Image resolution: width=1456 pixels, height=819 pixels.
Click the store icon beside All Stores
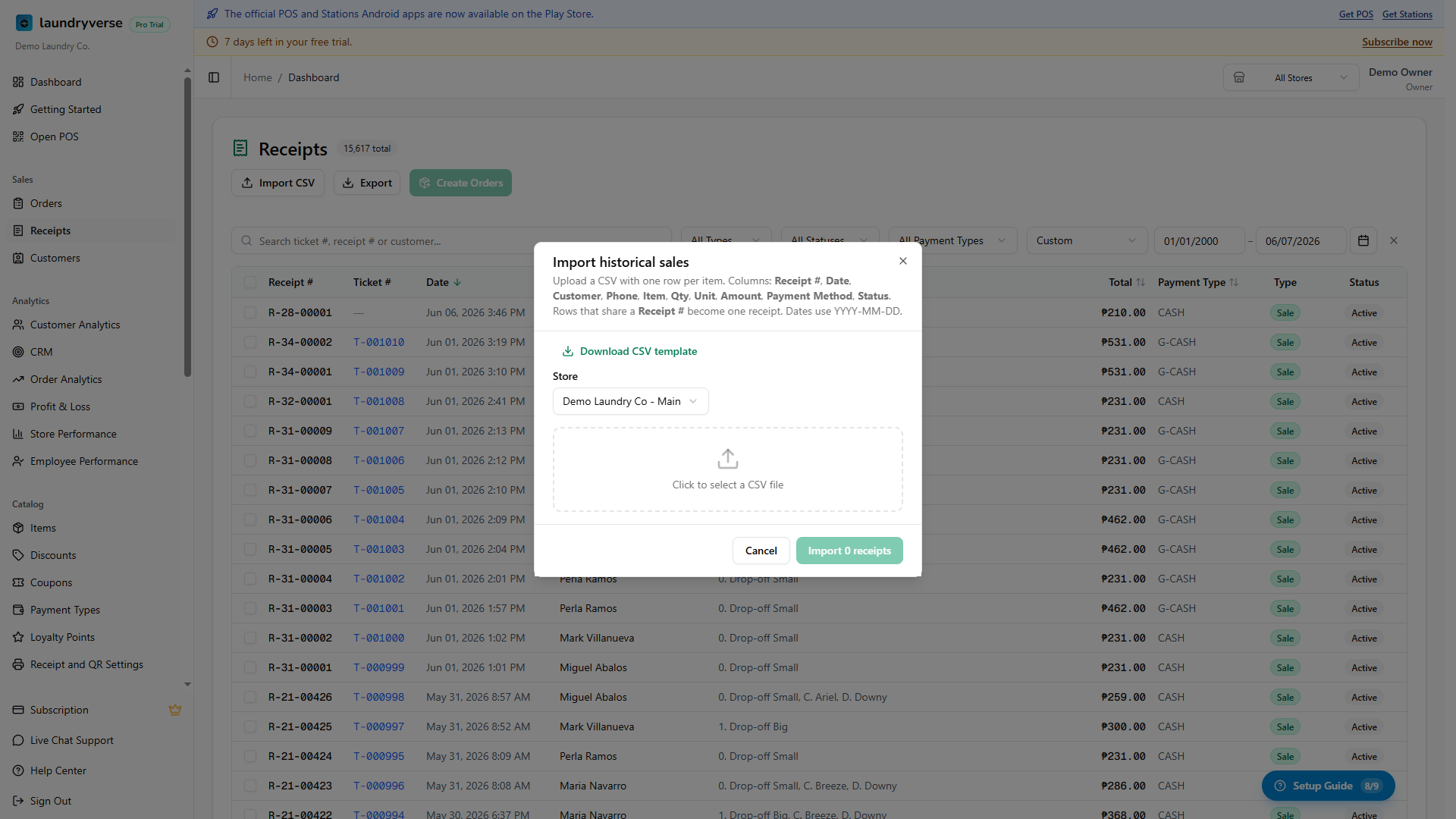(1239, 77)
